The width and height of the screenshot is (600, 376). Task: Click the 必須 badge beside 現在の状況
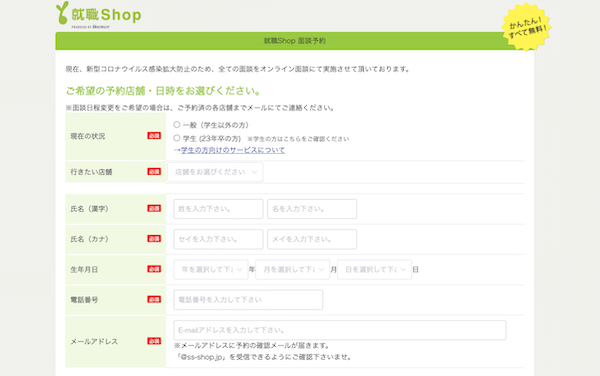pos(154,136)
